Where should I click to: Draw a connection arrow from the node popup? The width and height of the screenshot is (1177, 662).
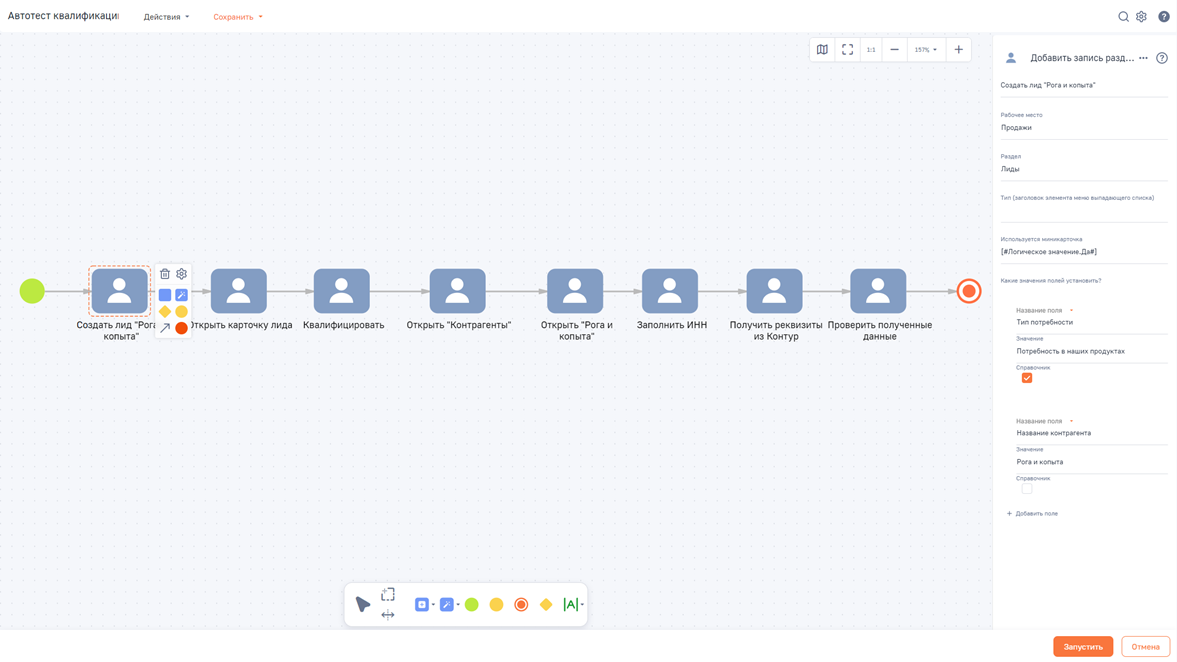coord(164,328)
